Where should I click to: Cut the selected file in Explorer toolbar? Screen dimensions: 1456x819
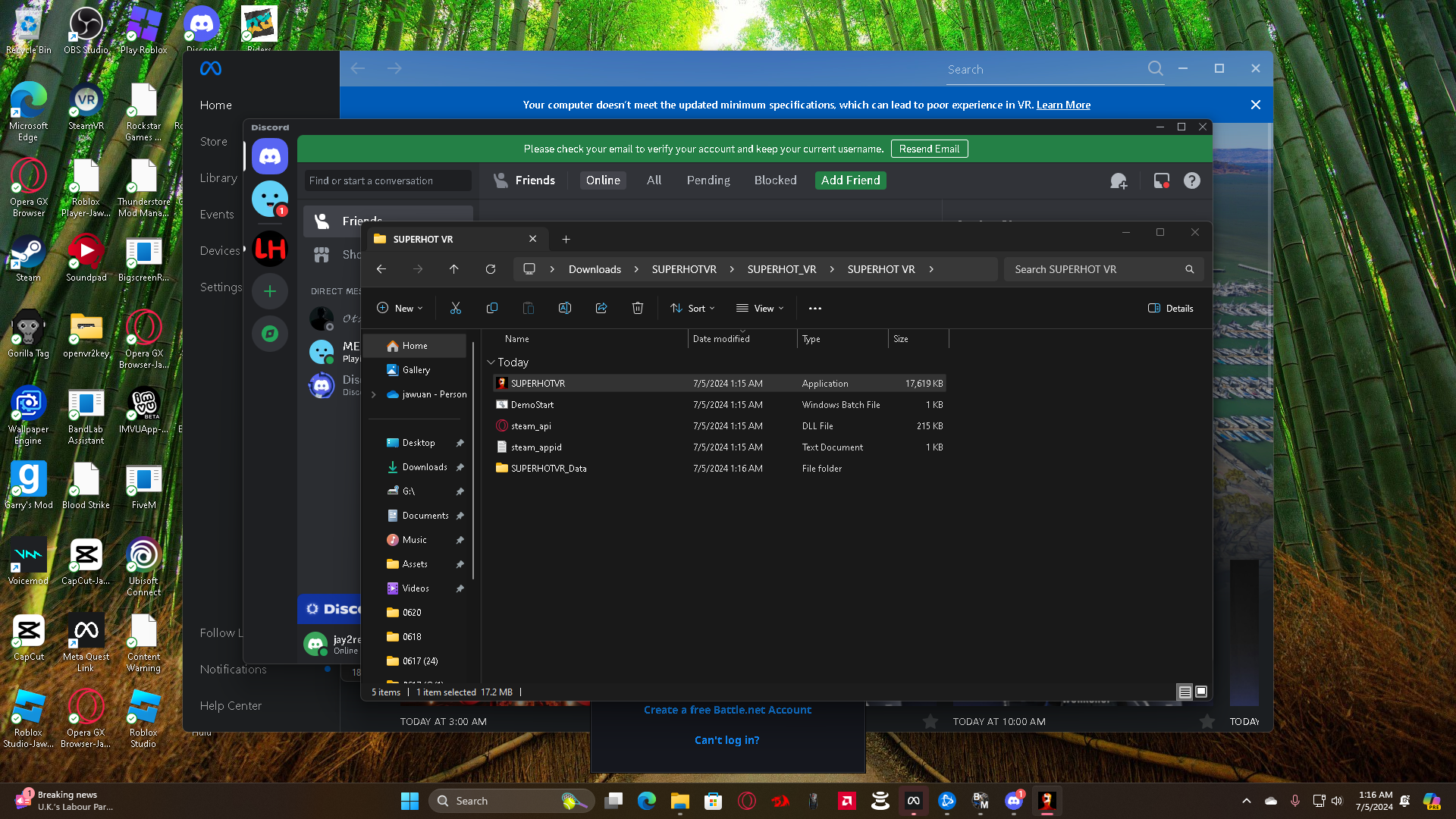[x=456, y=308]
